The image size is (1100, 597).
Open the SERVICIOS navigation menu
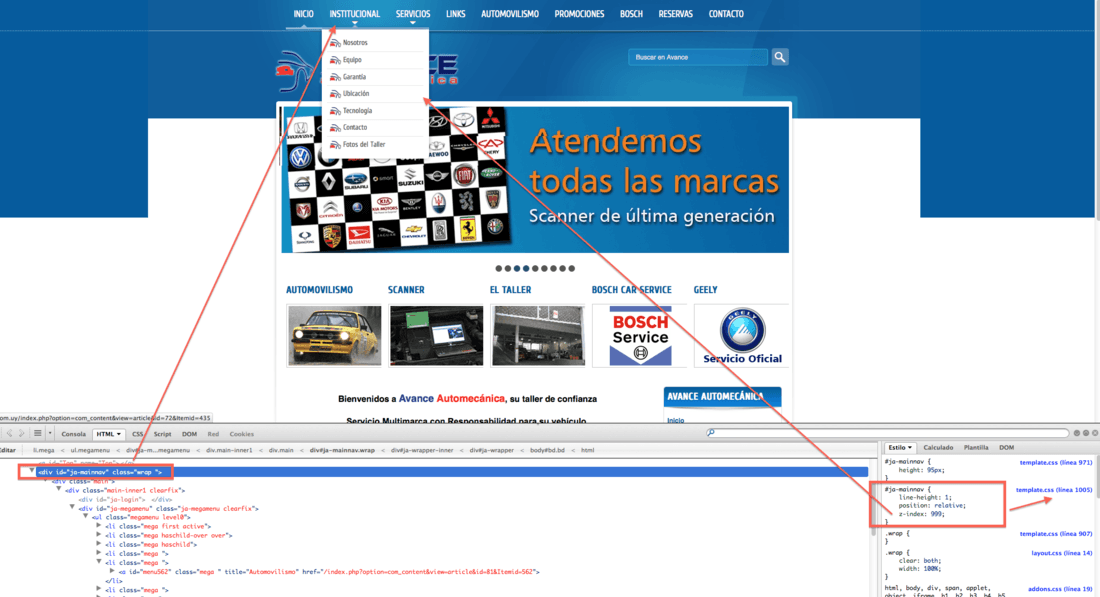(412, 14)
